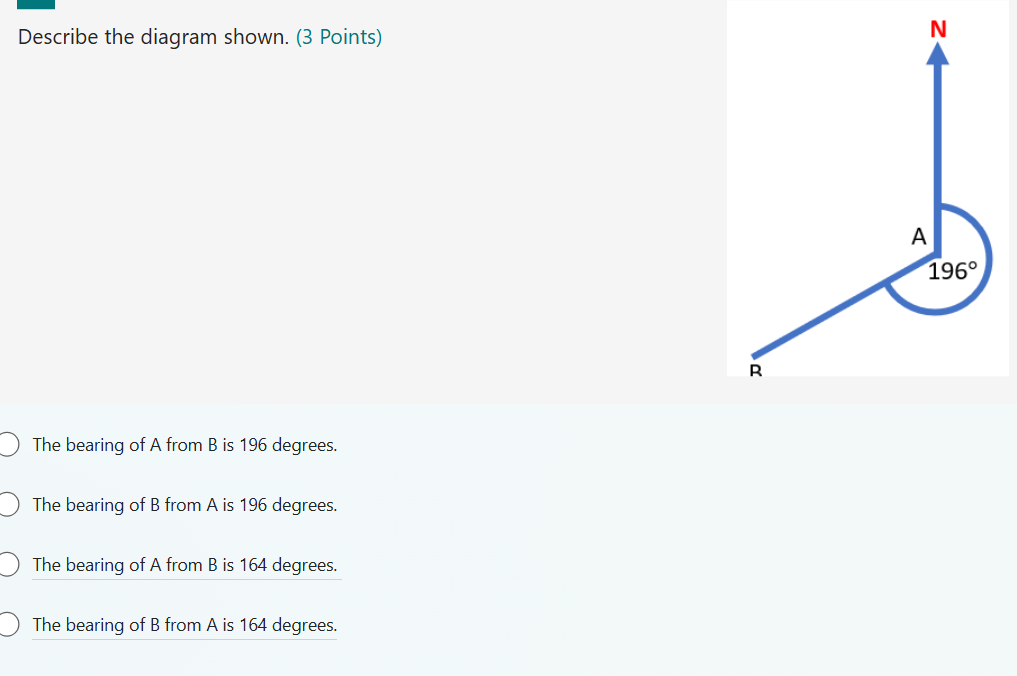
Task: Click the 196° angle marking in the diagram
Action: [x=951, y=268]
